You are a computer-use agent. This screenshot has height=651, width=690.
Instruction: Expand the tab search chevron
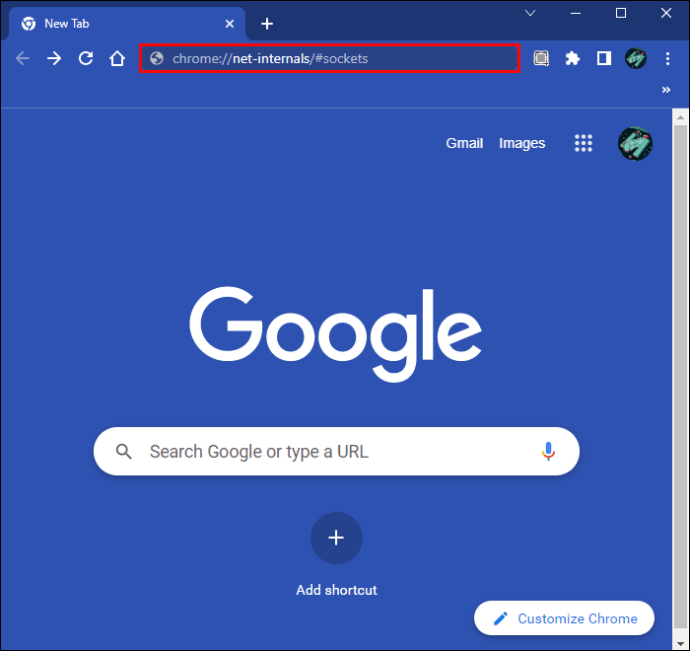click(x=530, y=13)
